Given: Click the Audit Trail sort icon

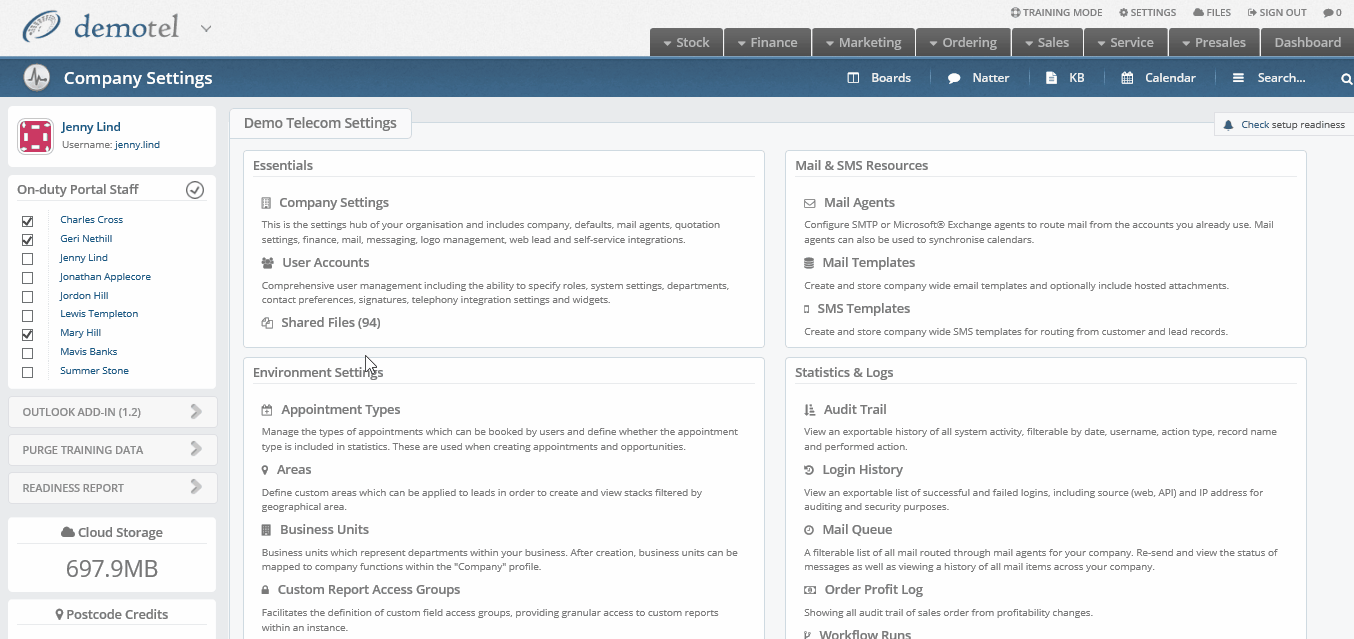Looking at the screenshot, I should pos(810,410).
